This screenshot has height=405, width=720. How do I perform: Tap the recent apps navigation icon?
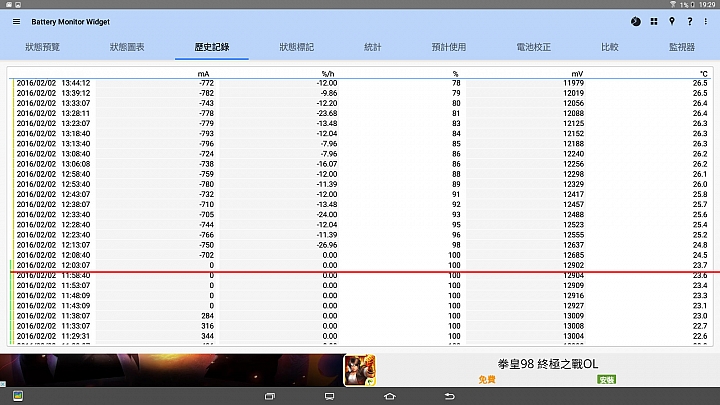click(270, 396)
